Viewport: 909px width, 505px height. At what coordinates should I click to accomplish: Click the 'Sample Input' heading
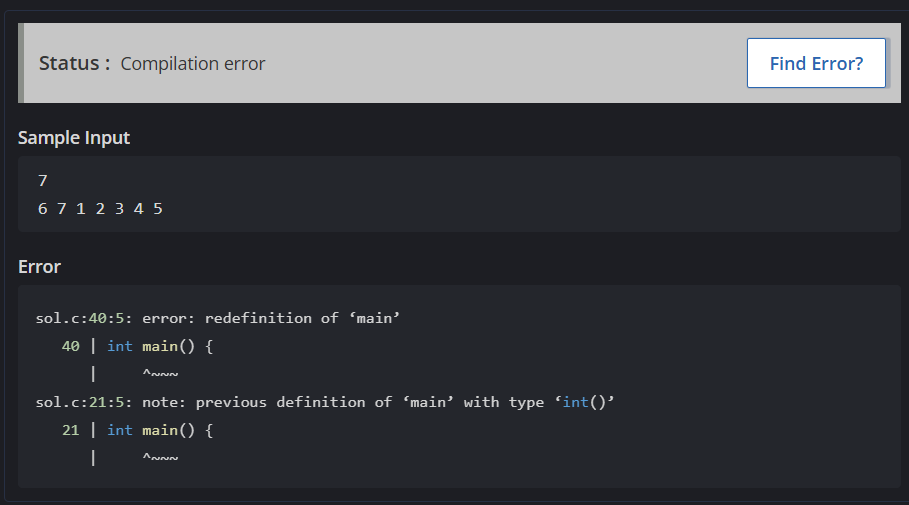coord(74,138)
